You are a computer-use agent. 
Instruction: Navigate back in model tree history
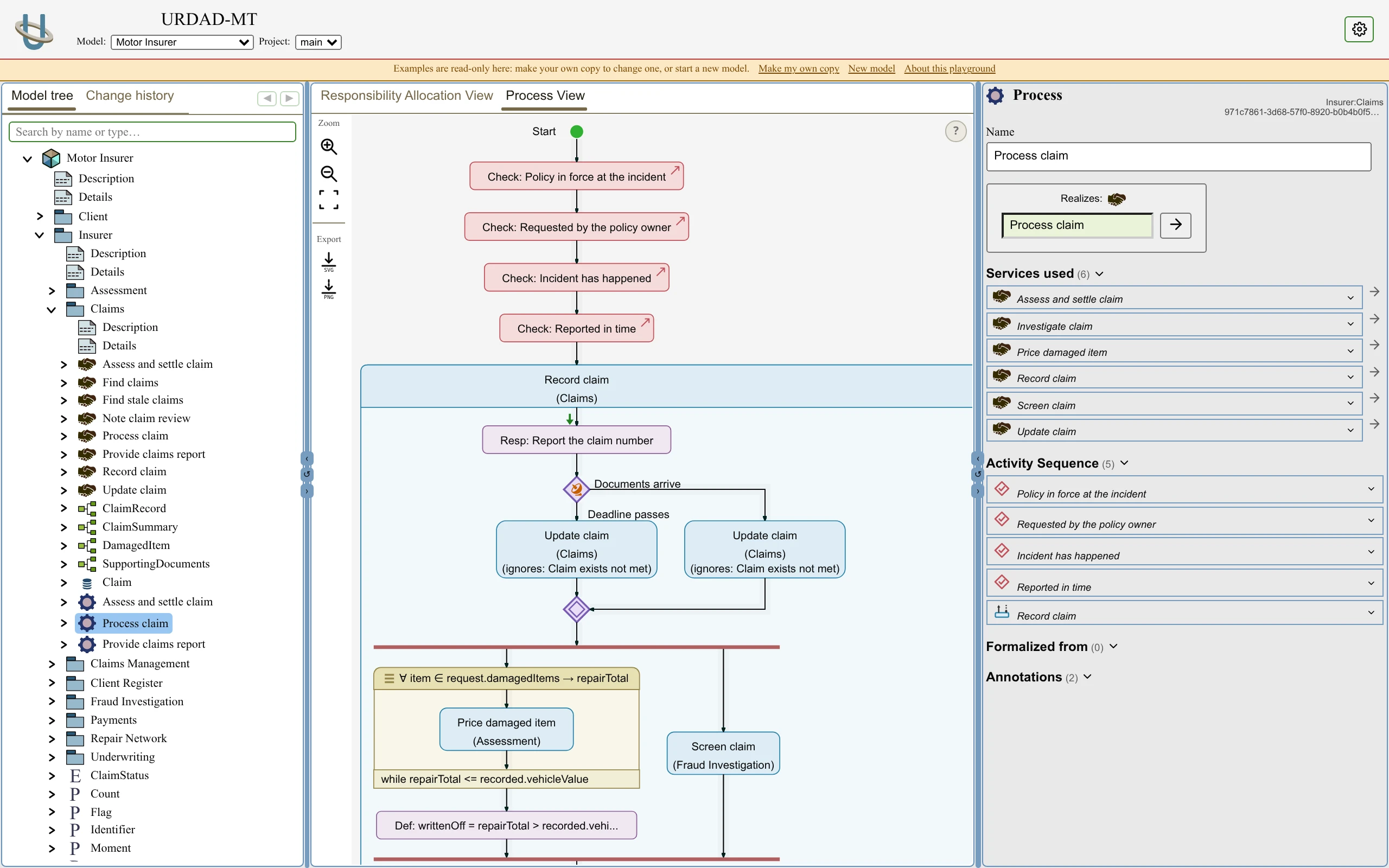tap(267, 98)
